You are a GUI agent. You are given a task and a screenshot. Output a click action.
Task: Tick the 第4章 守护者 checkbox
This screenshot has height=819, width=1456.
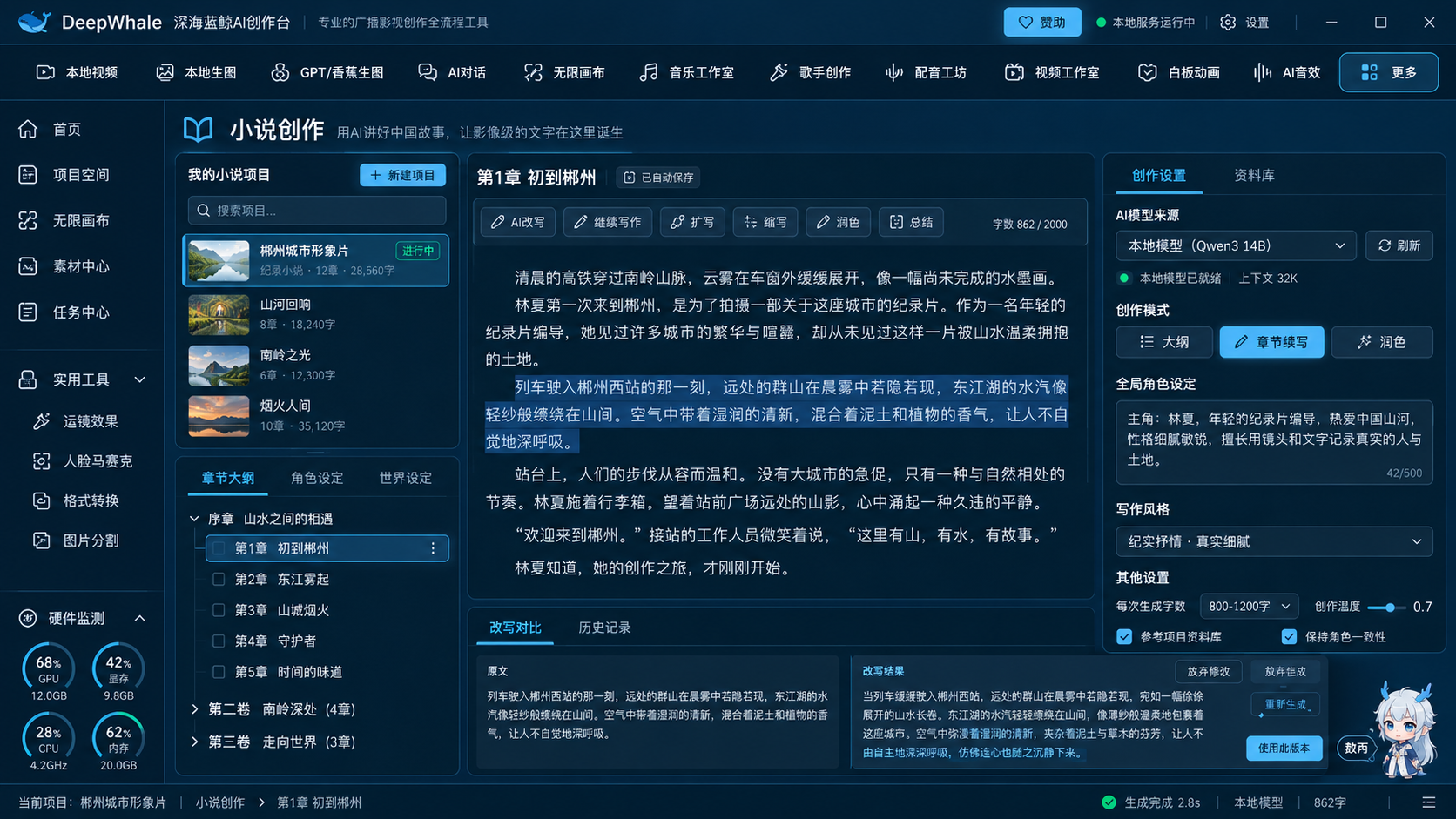coord(219,641)
